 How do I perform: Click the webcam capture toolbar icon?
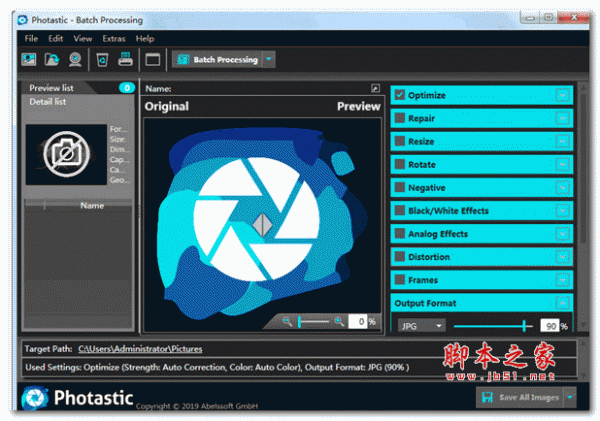75,59
